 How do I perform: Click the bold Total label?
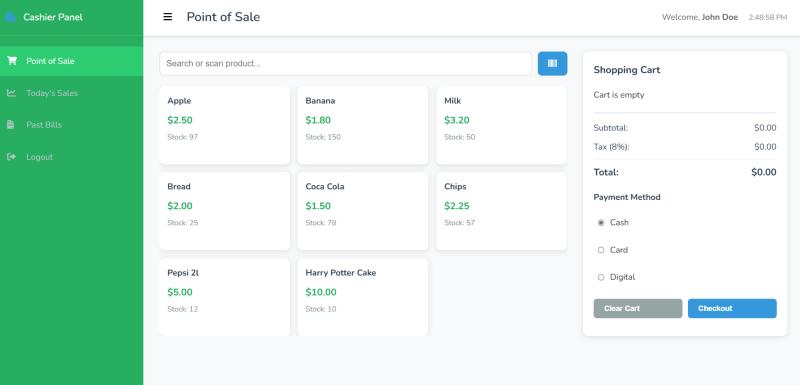click(606, 172)
